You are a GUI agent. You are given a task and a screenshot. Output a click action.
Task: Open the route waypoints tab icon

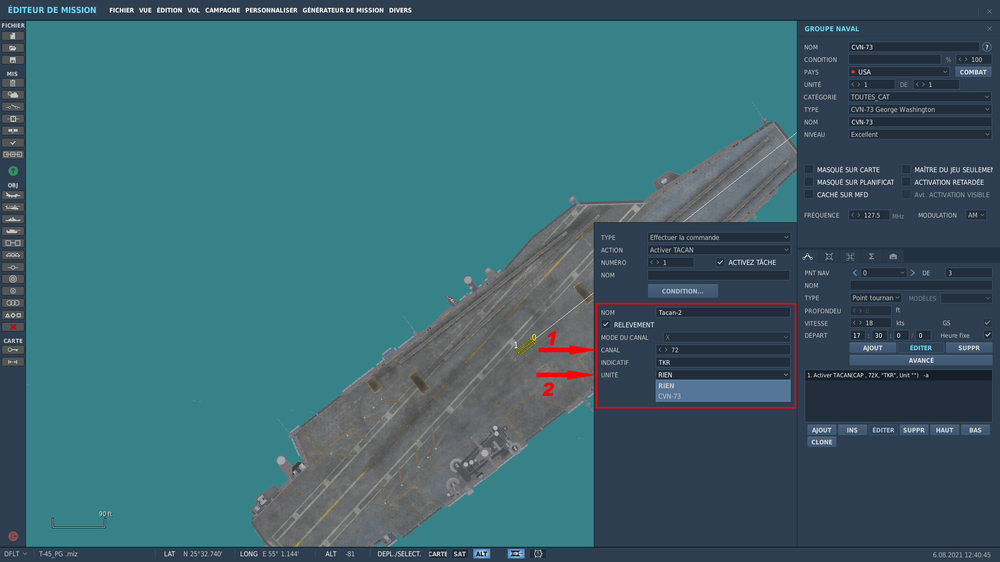(807, 256)
